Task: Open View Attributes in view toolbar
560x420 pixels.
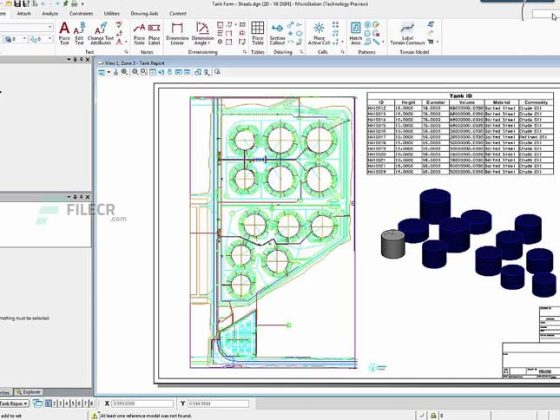Action: (102, 72)
